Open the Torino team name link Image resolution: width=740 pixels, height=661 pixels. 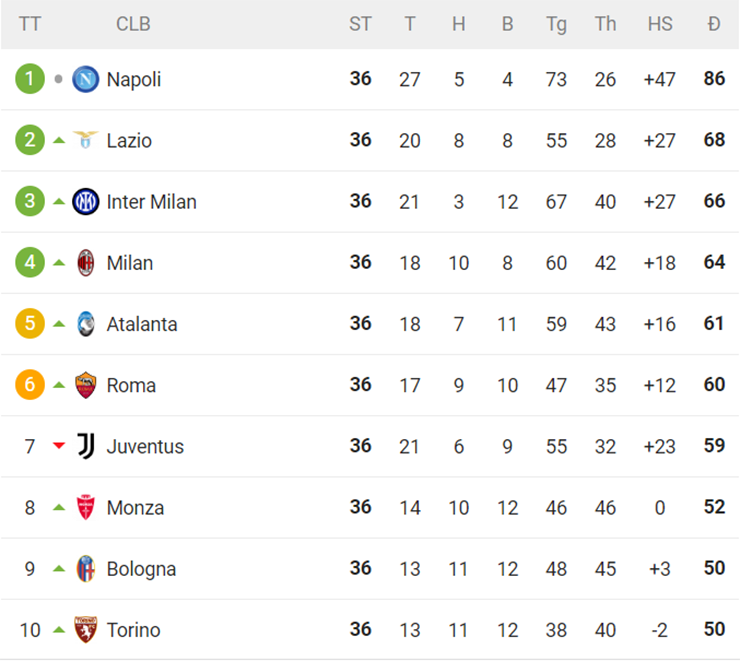point(133,630)
